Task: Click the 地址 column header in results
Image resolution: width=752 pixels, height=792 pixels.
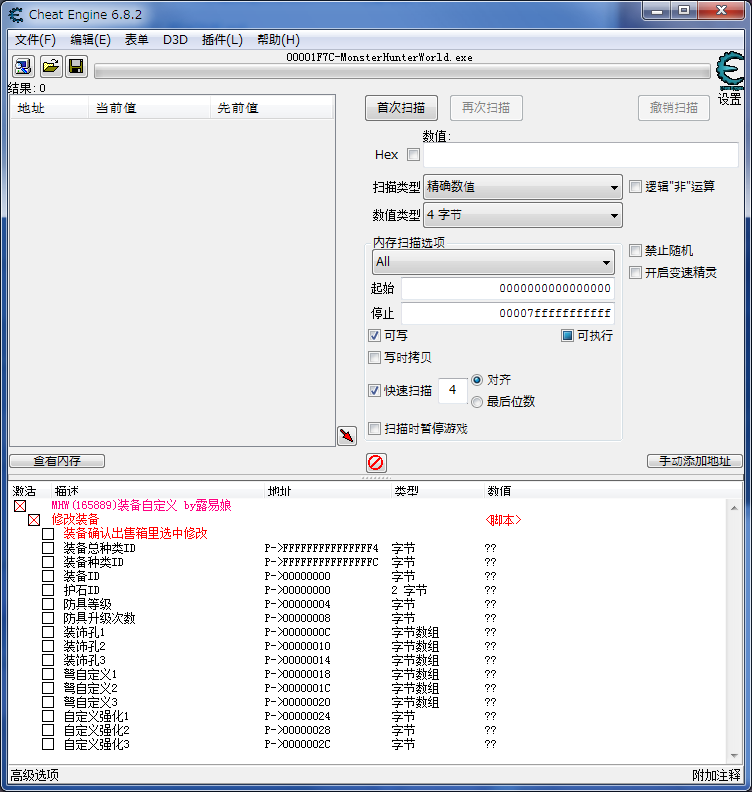Action: tap(49, 108)
